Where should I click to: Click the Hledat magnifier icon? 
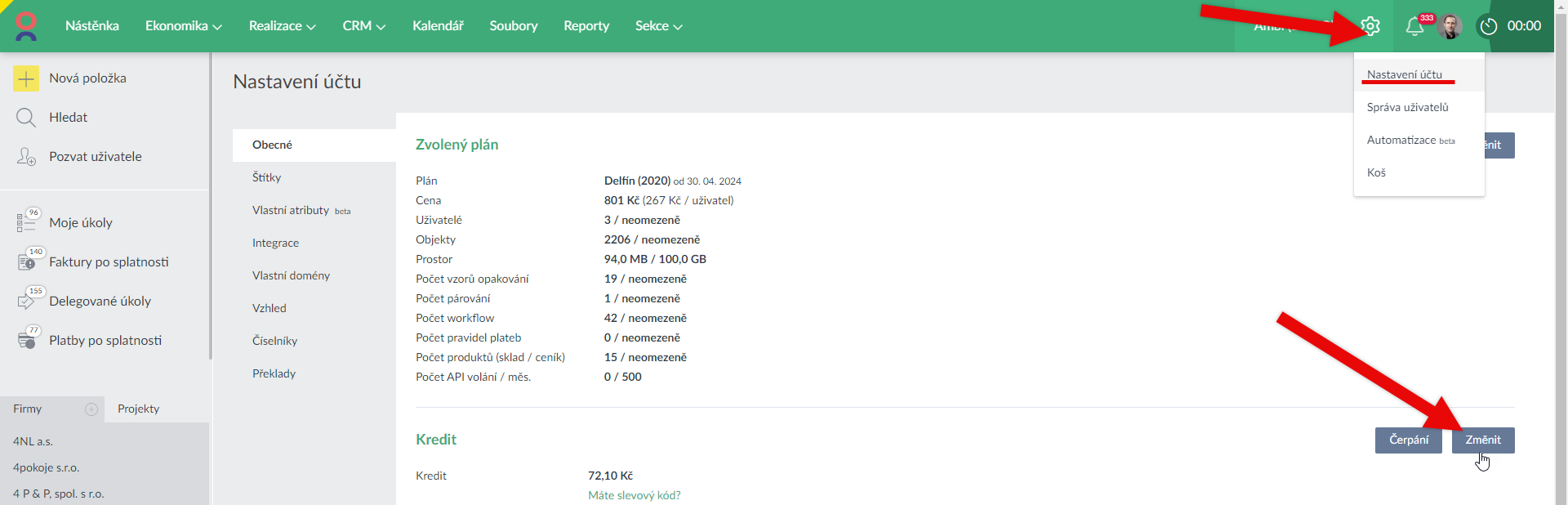click(x=26, y=118)
